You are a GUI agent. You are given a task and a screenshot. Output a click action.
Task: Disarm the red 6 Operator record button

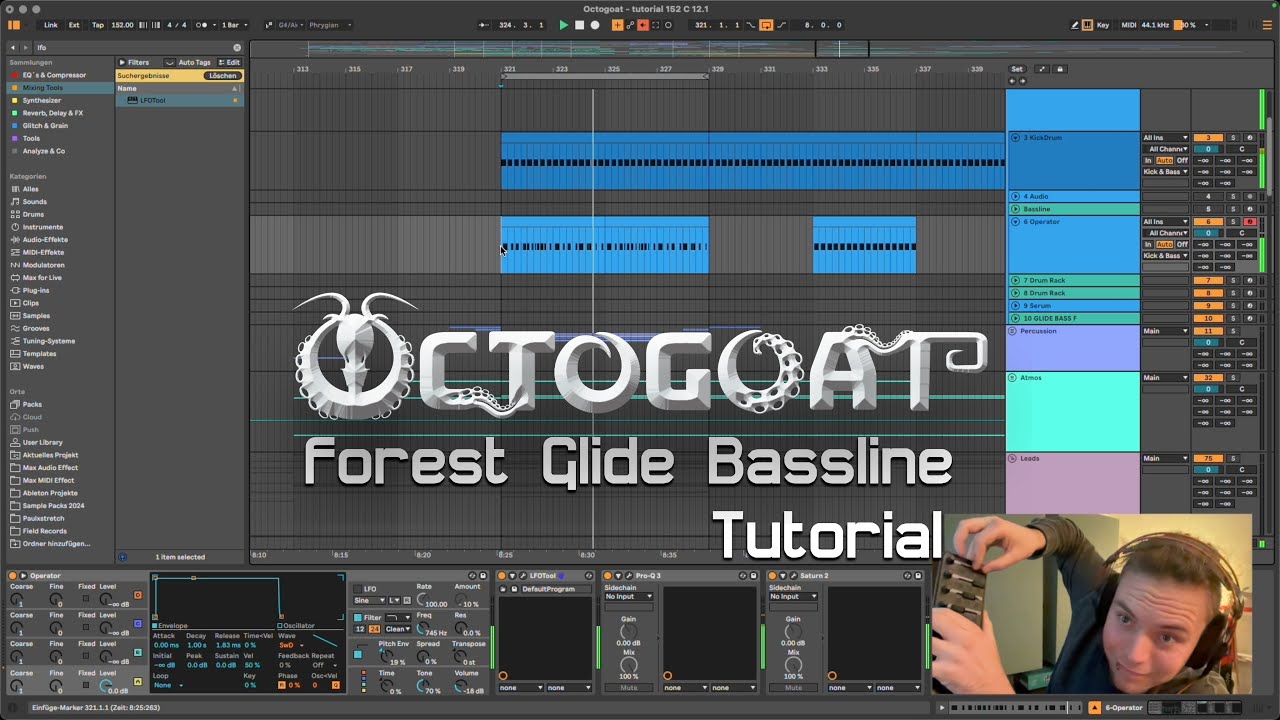1249,221
